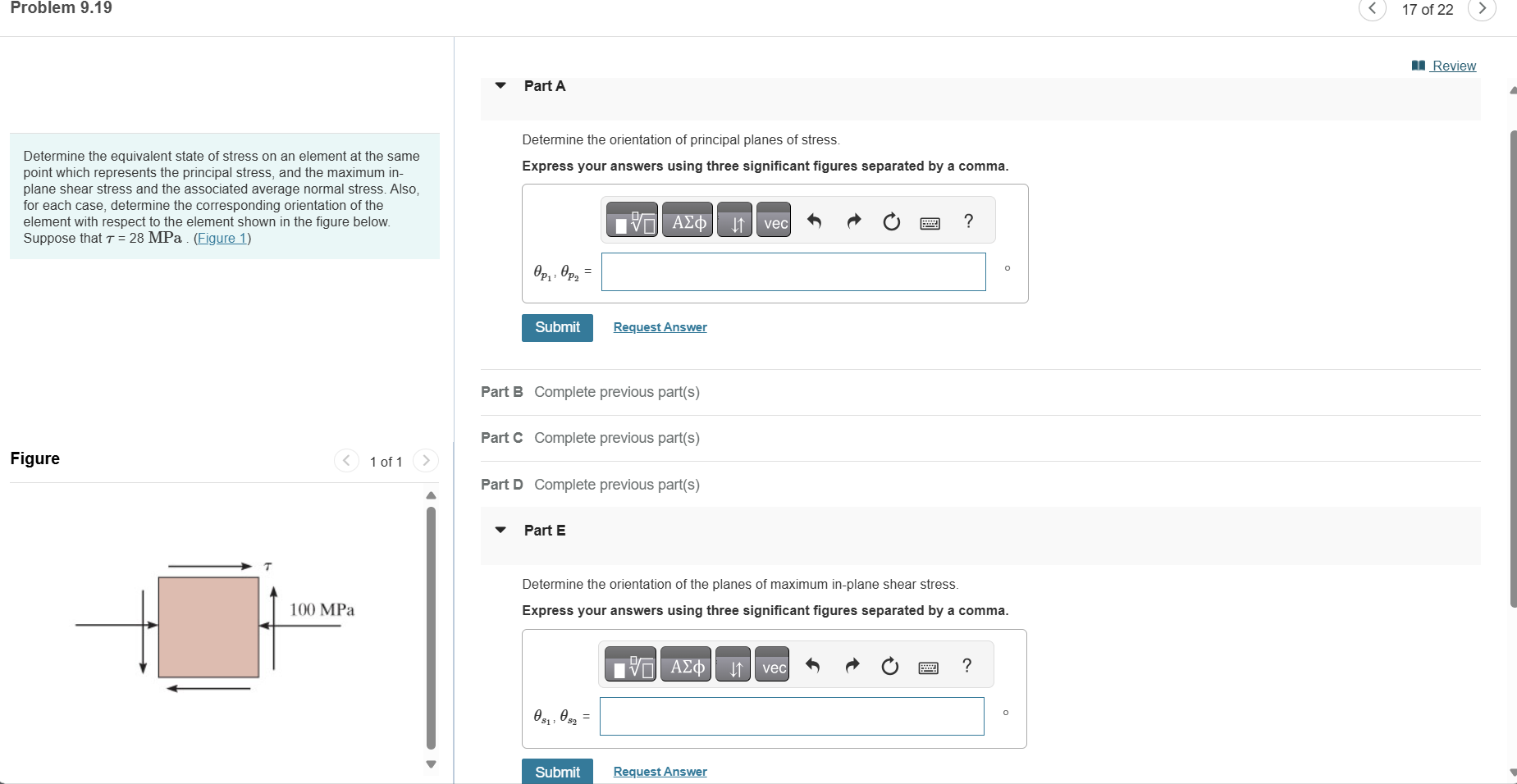Submit the Part E answer
Screen dimensions: 1517x784
(557, 772)
